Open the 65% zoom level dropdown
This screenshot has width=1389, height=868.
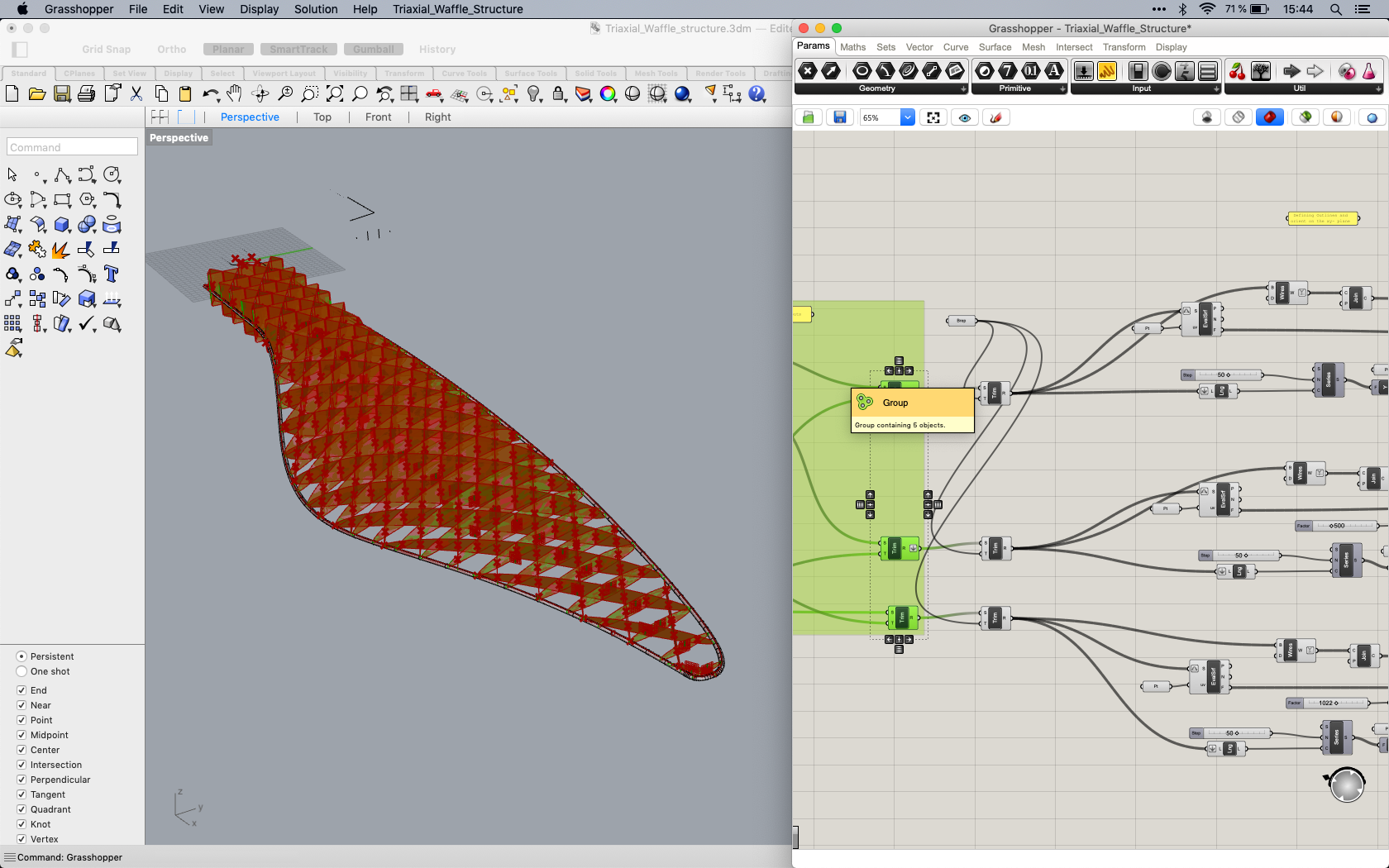pyautogui.click(x=907, y=117)
